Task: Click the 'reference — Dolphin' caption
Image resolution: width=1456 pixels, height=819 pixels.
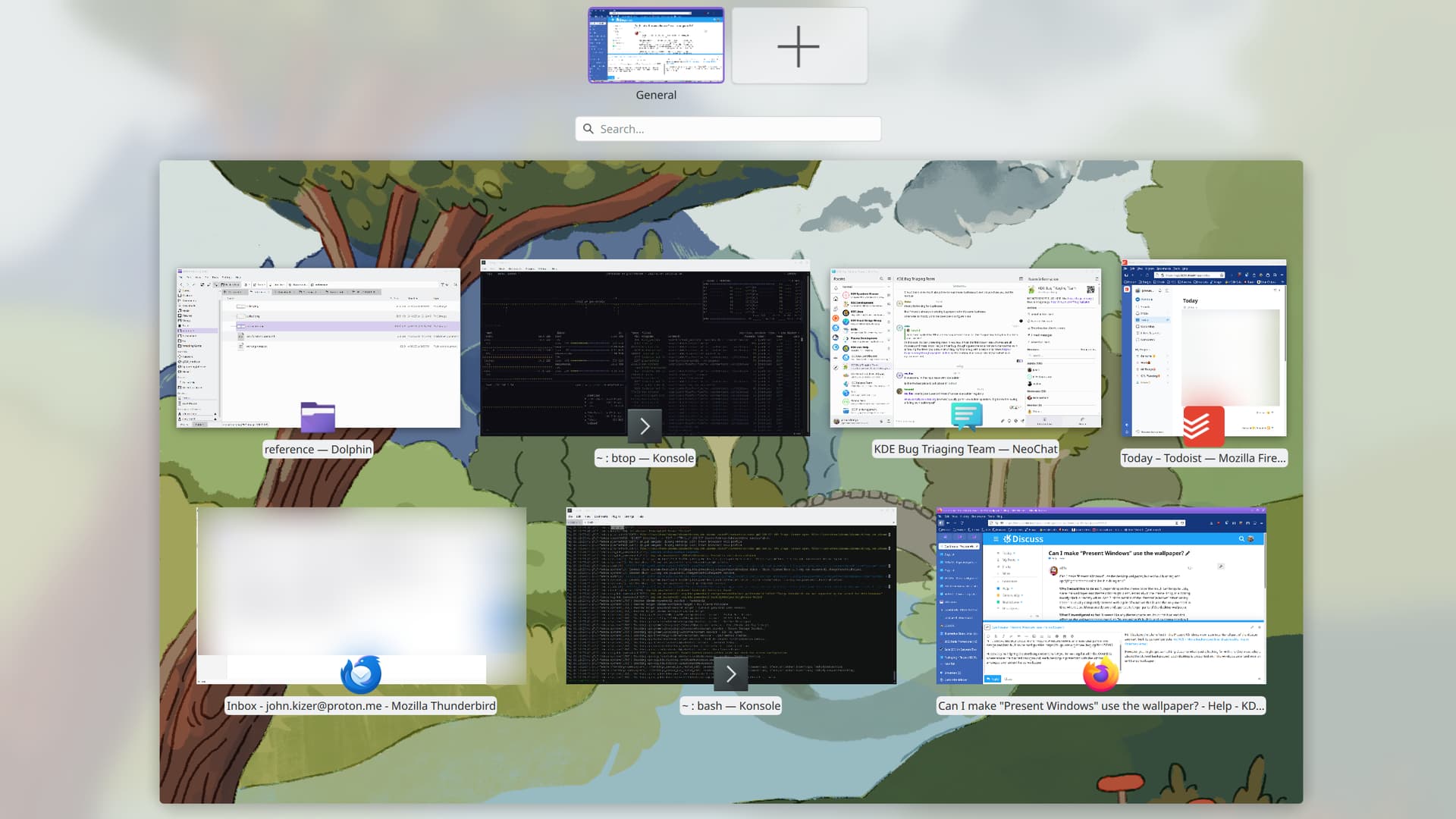Action: [x=318, y=449]
